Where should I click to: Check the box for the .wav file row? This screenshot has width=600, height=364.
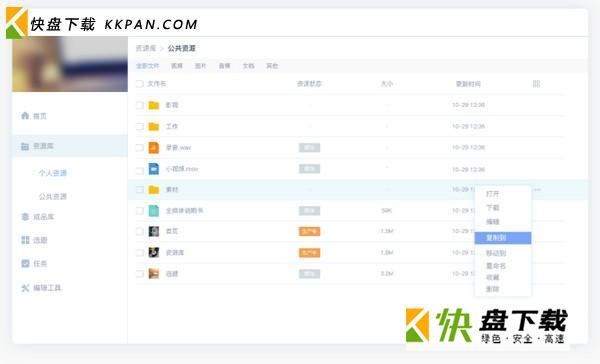pyautogui.click(x=140, y=147)
